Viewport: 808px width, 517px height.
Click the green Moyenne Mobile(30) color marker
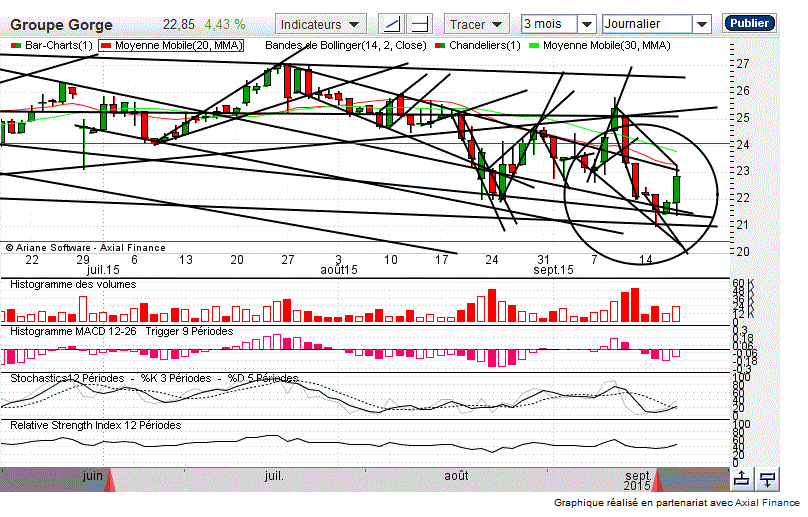534,46
